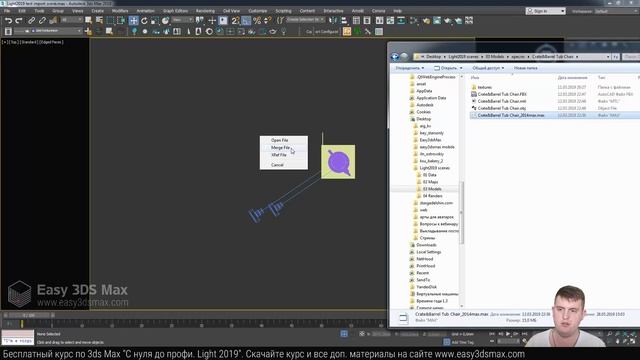
Task: Select the textures folder in the file list
Action: click(484, 87)
